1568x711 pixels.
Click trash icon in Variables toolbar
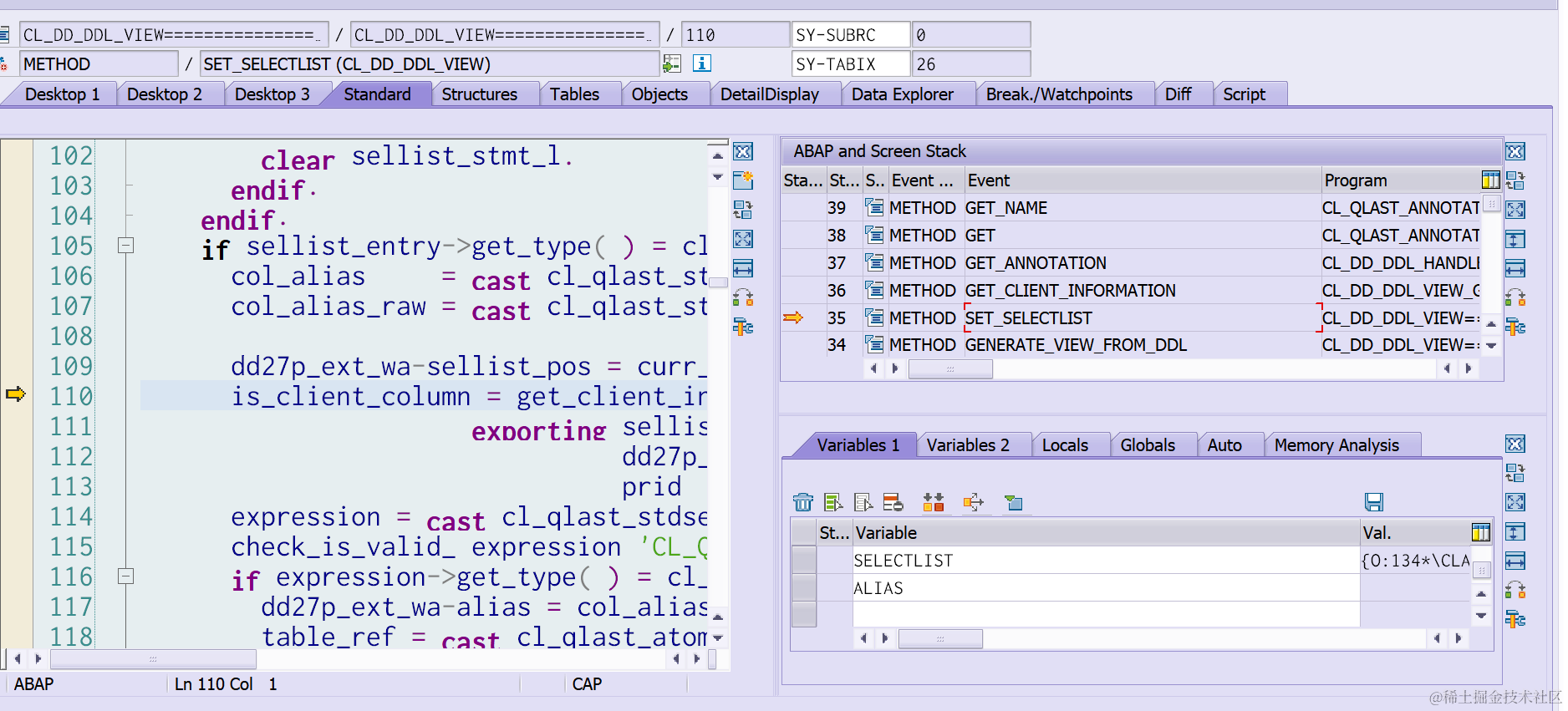tap(803, 502)
